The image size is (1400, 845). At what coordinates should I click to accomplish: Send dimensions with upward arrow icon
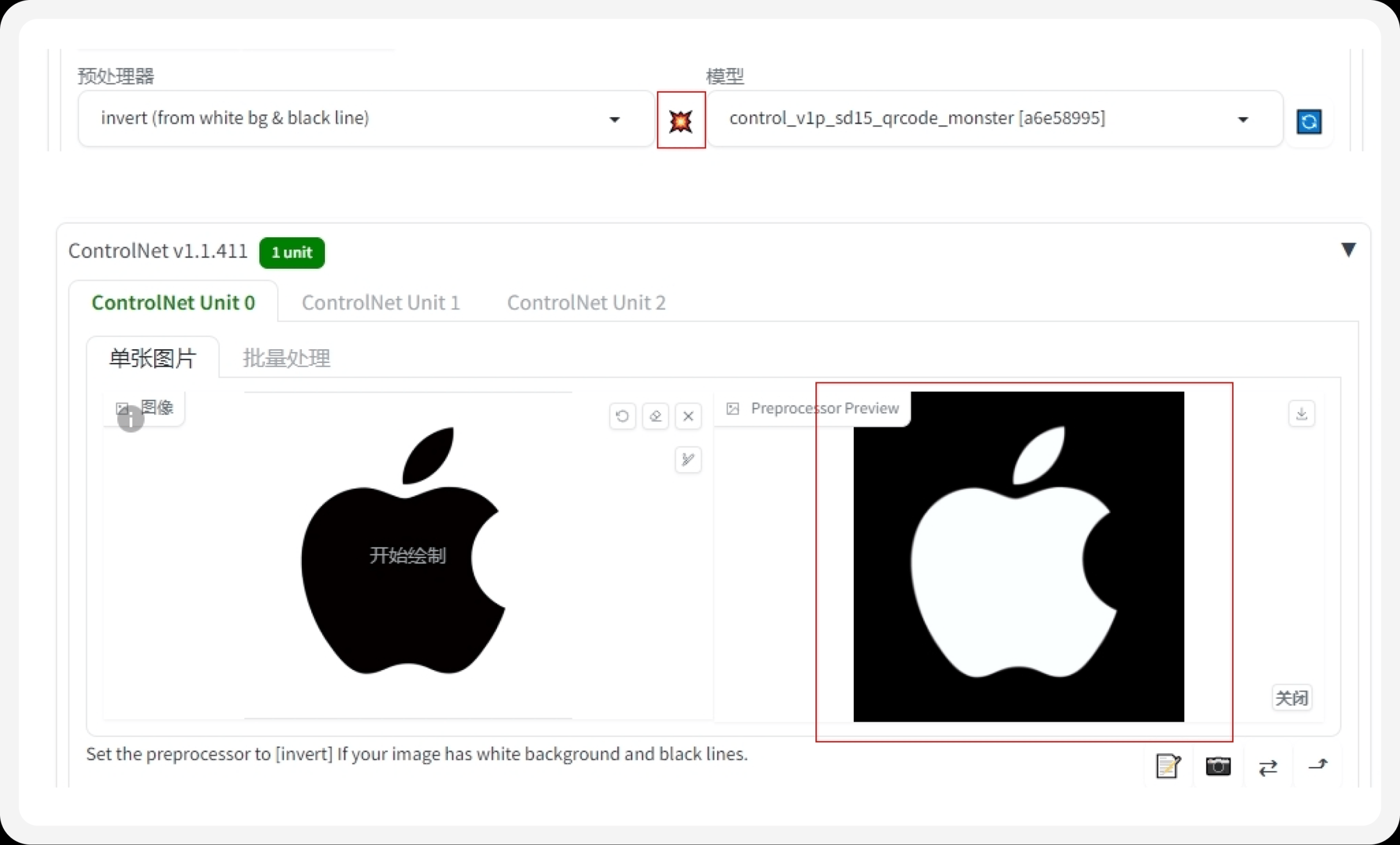1318,765
